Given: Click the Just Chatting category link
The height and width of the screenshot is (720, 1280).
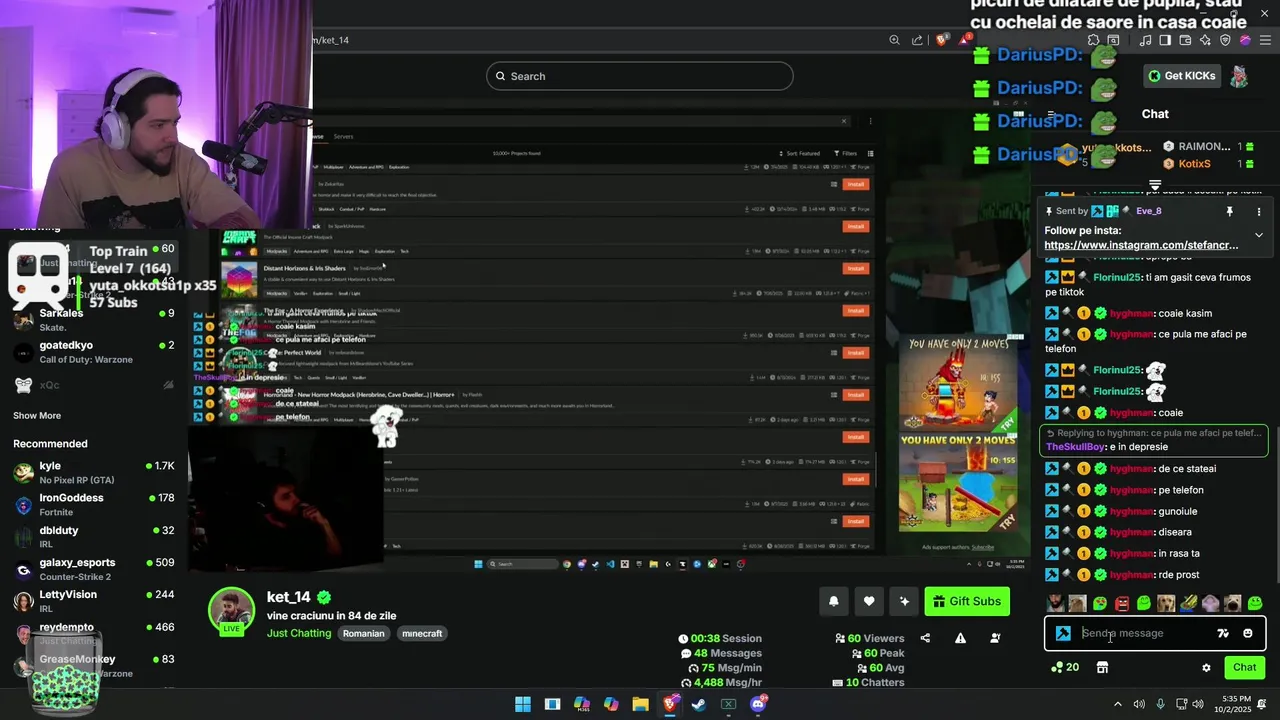Looking at the screenshot, I should 299,633.
